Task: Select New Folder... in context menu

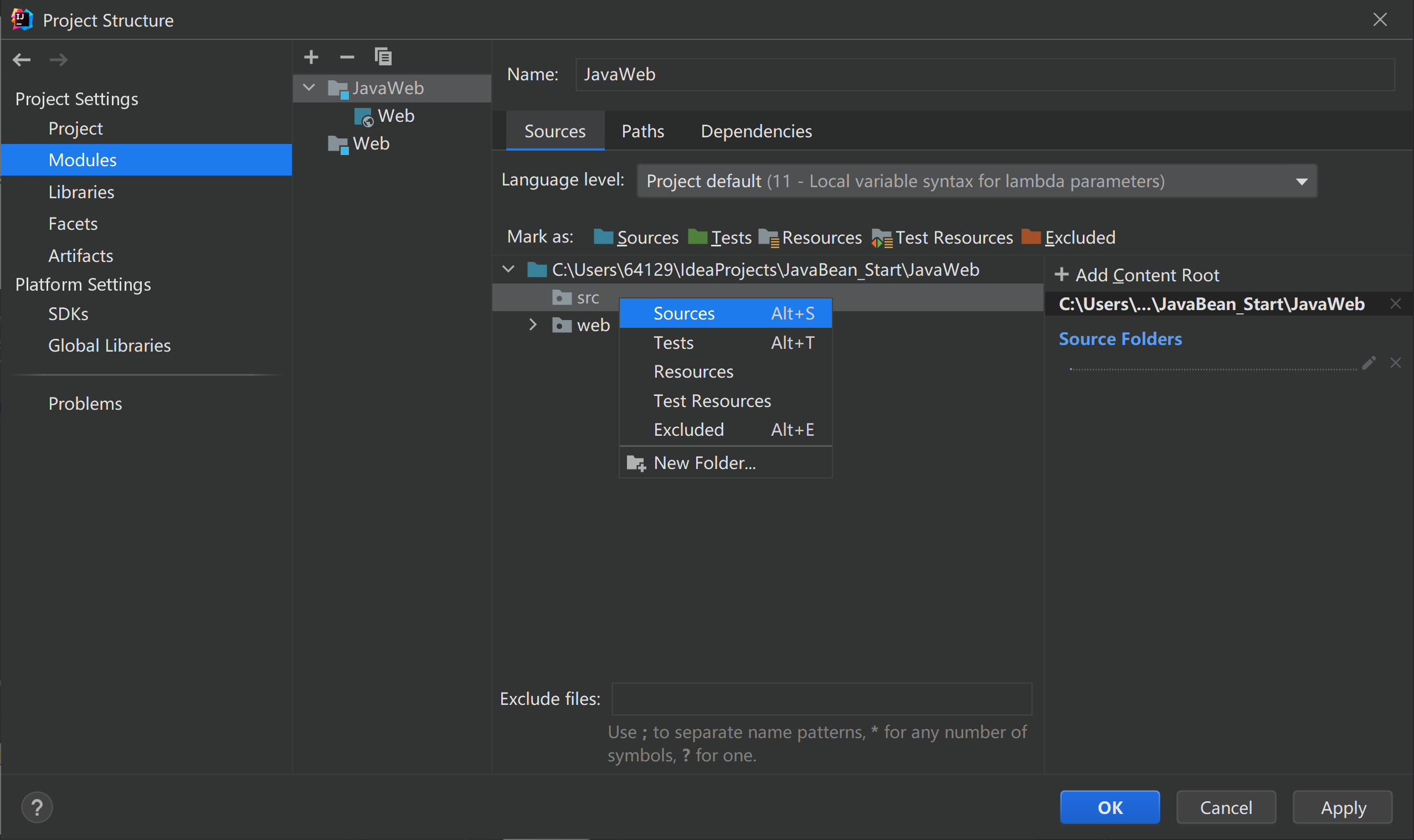Action: coord(704,463)
